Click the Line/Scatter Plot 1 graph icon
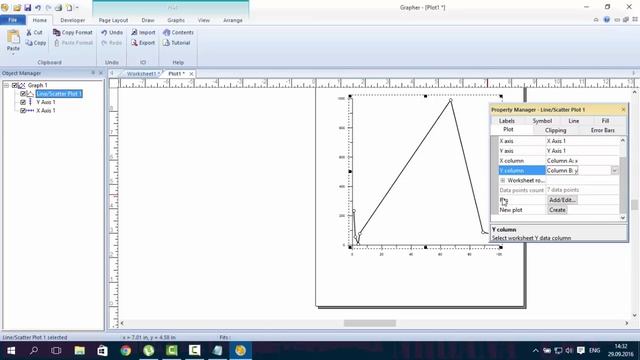Viewport: 640px width, 360px height. pyautogui.click(x=31, y=94)
